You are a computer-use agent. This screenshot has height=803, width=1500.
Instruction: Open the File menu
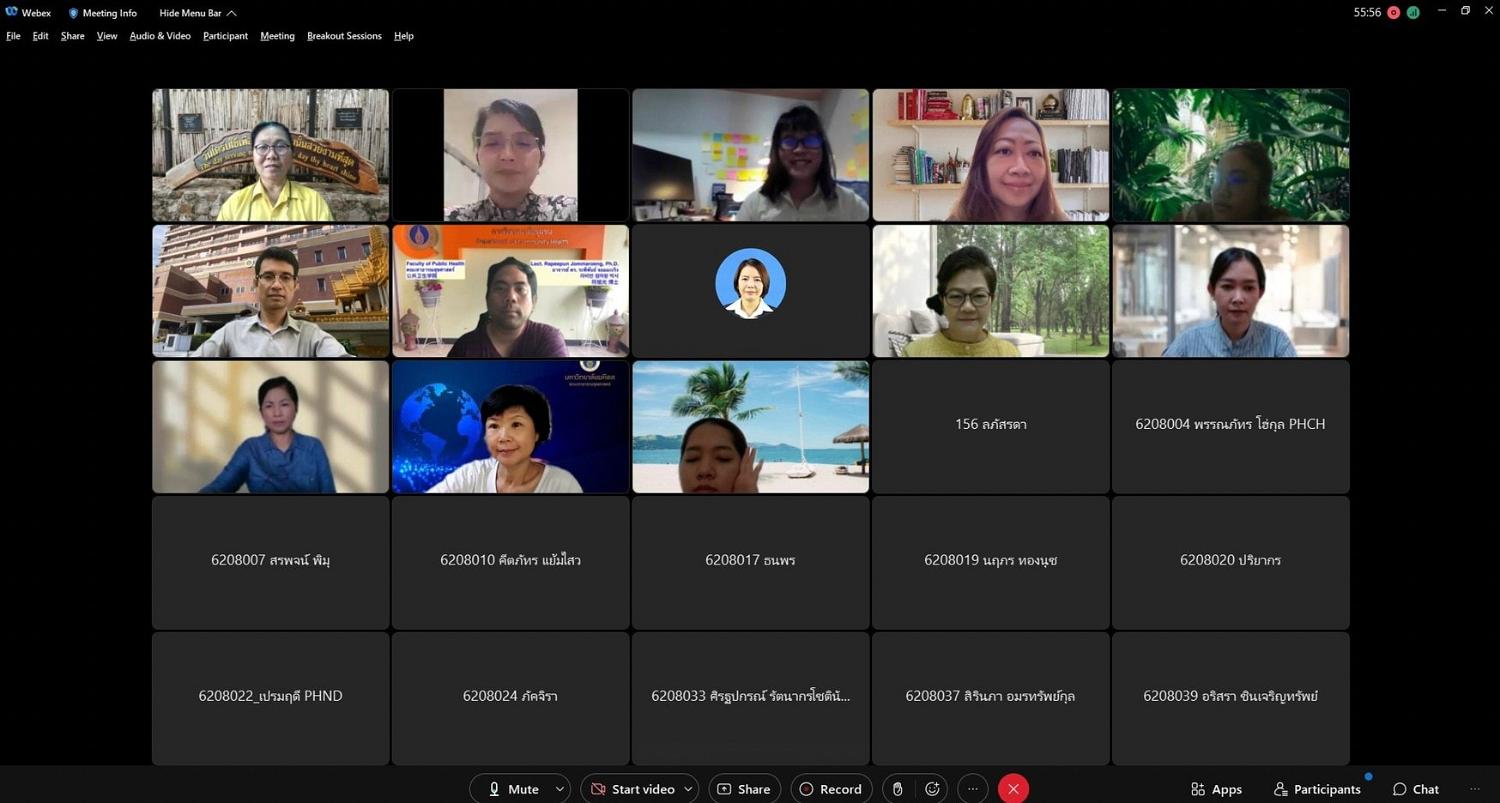13,36
